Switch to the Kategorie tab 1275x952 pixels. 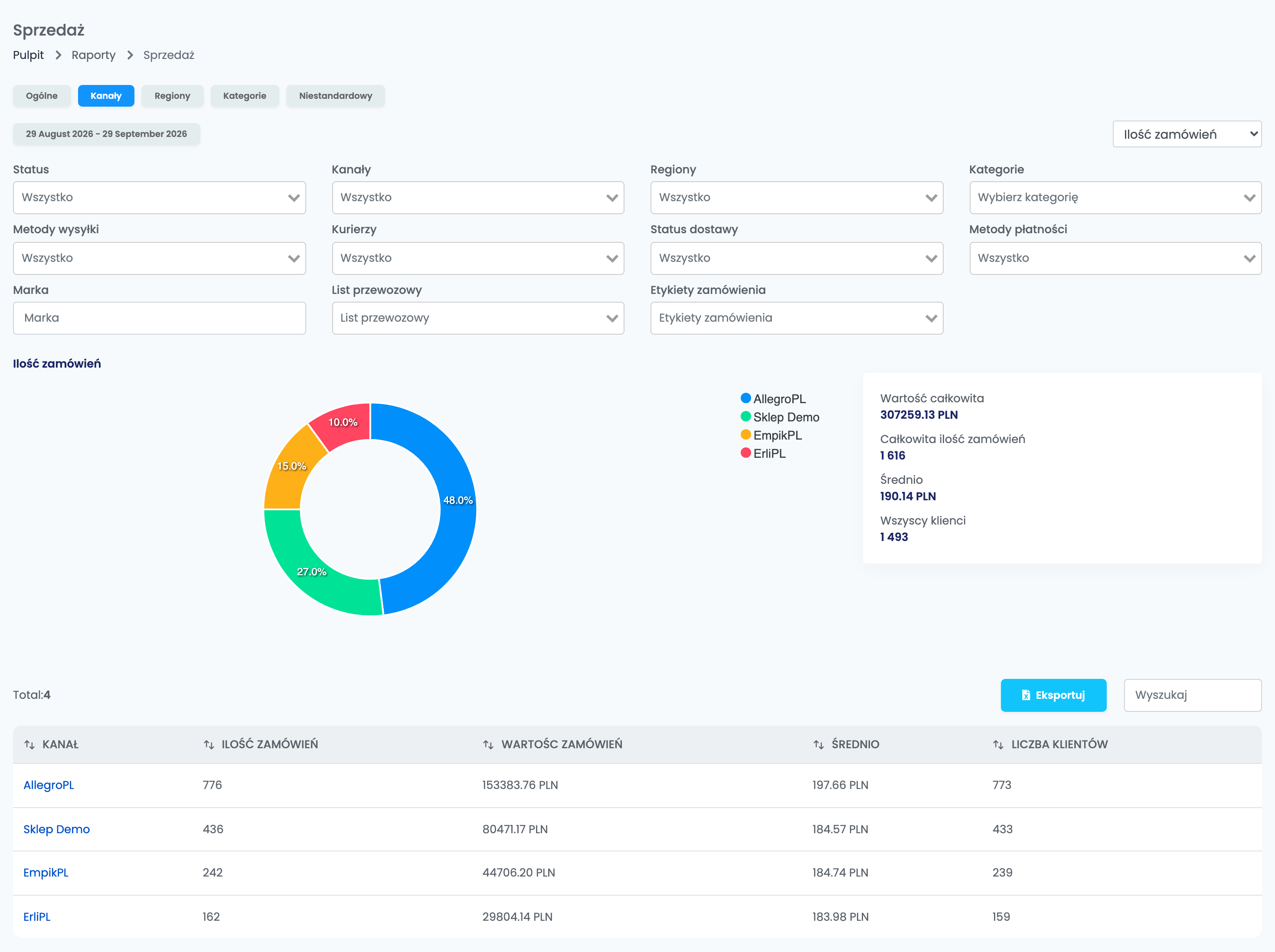[x=245, y=96]
